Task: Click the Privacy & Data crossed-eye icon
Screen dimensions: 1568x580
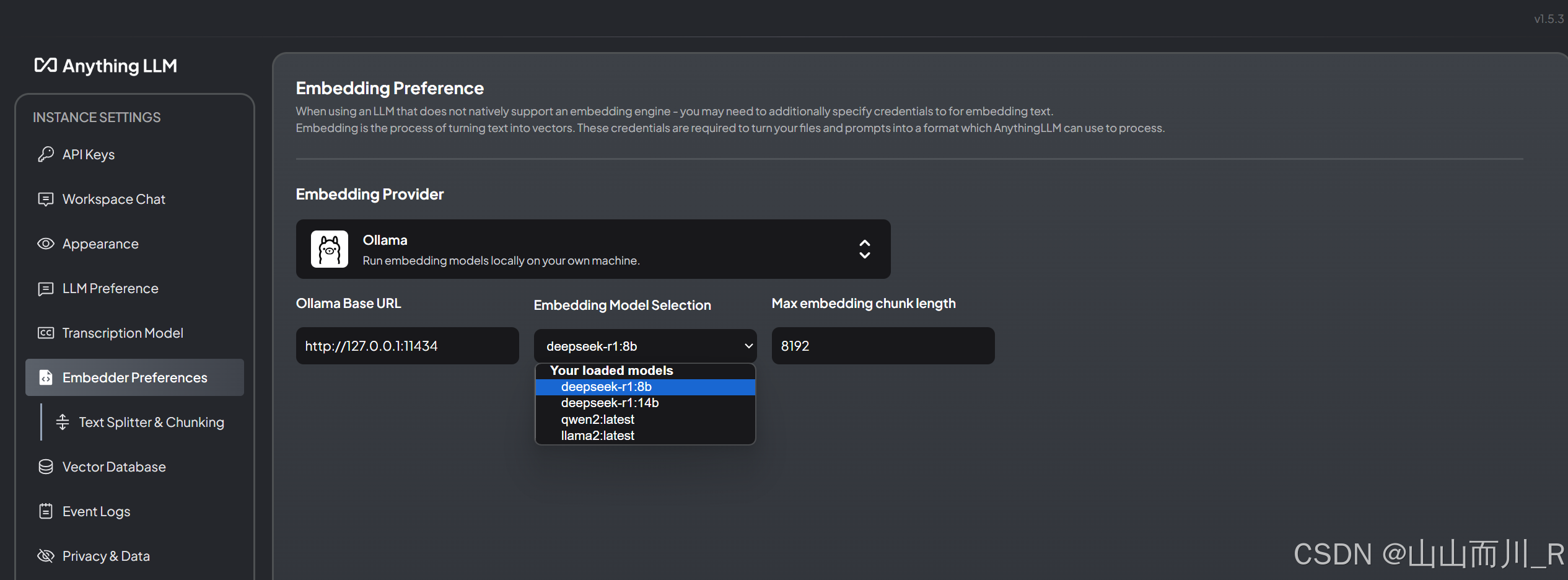Action: (46, 556)
